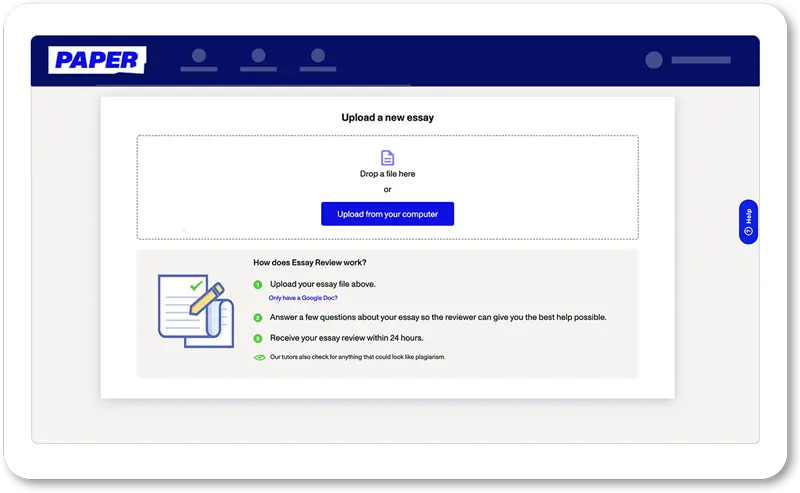Open the Help side tab
Viewport: 800px width, 493px height.
tap(748, 221)
